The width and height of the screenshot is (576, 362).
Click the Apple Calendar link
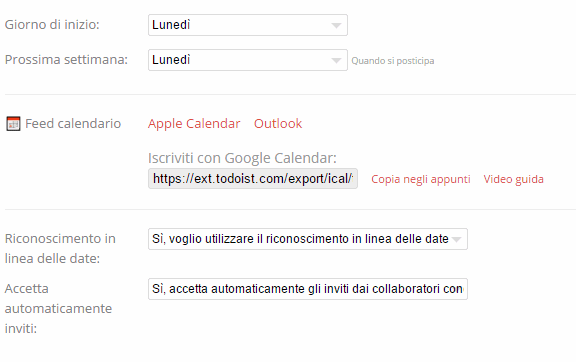(194, 124)
